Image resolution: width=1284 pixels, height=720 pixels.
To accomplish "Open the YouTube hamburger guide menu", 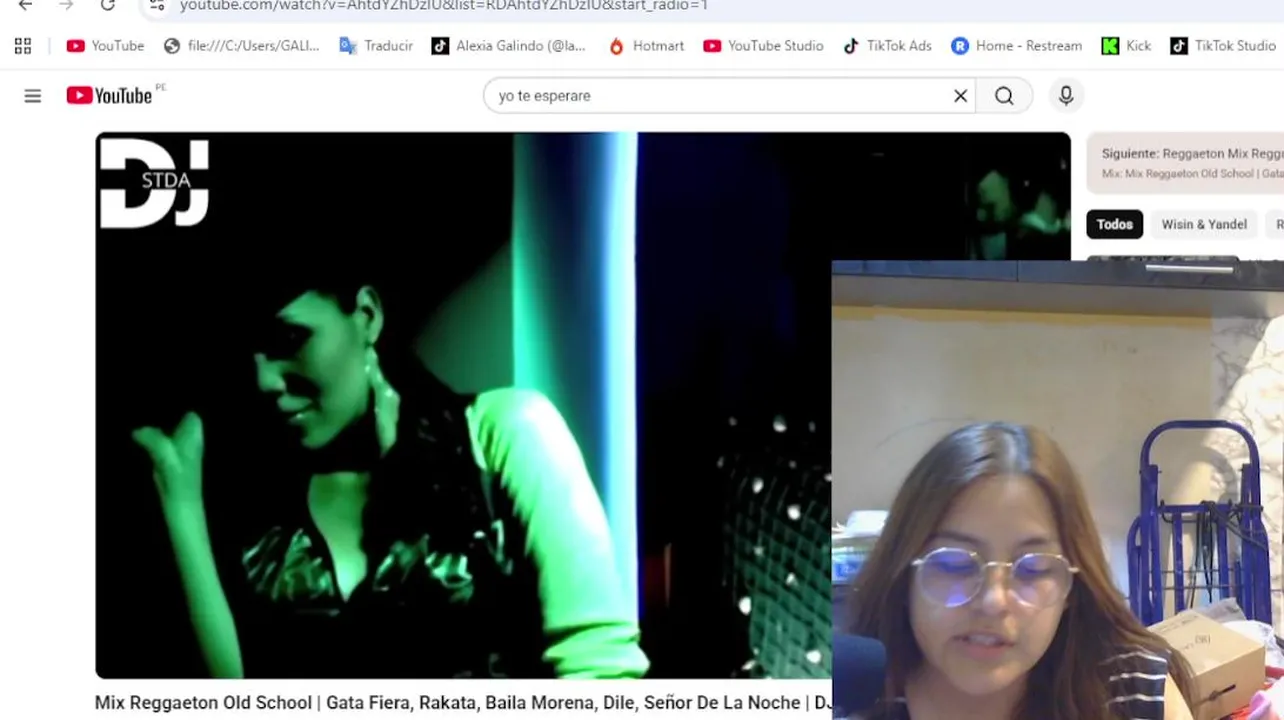I will tap(33, 96).
